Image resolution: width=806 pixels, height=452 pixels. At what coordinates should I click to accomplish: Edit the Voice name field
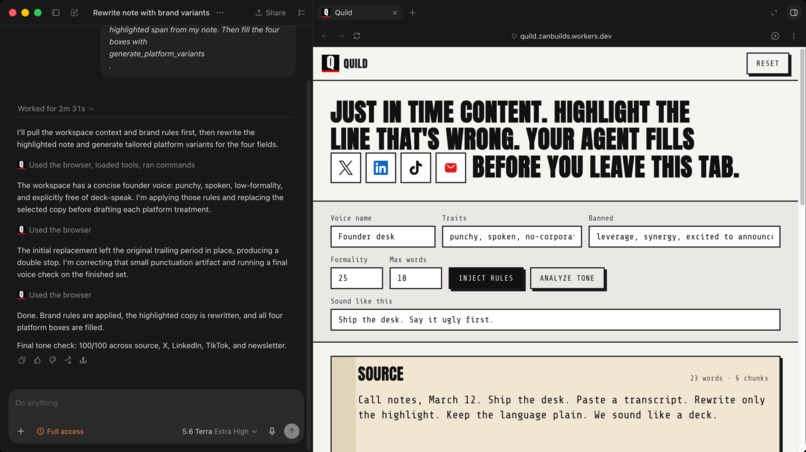point(382,237)
